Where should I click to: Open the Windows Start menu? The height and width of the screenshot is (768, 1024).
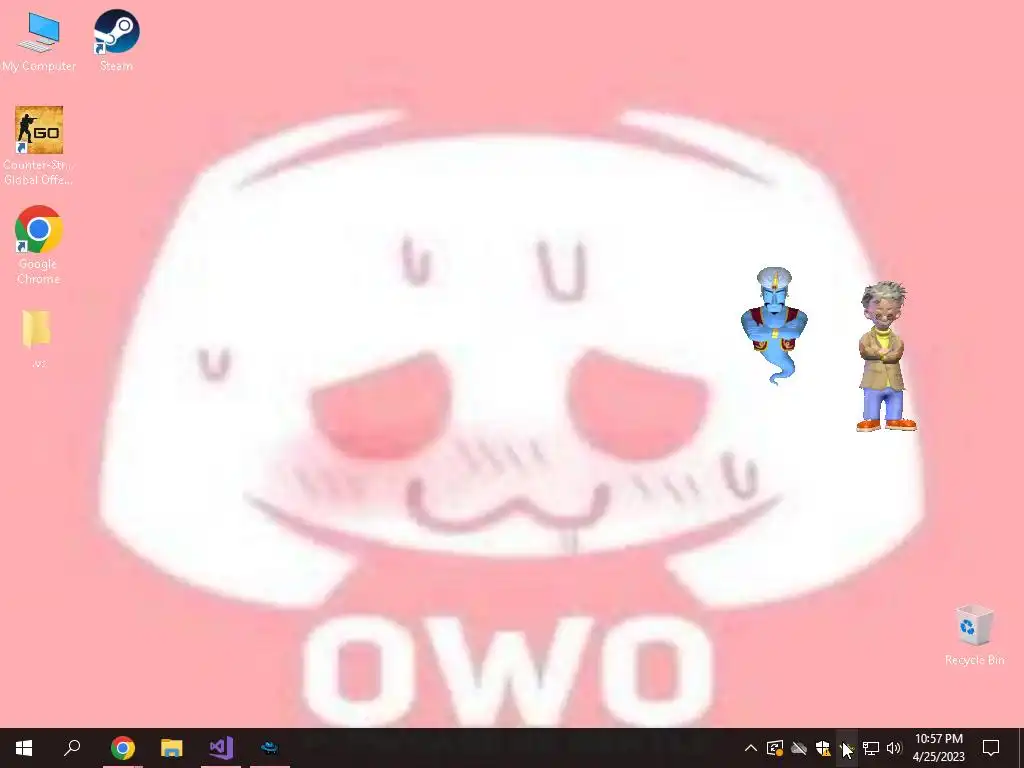point(24,748)
